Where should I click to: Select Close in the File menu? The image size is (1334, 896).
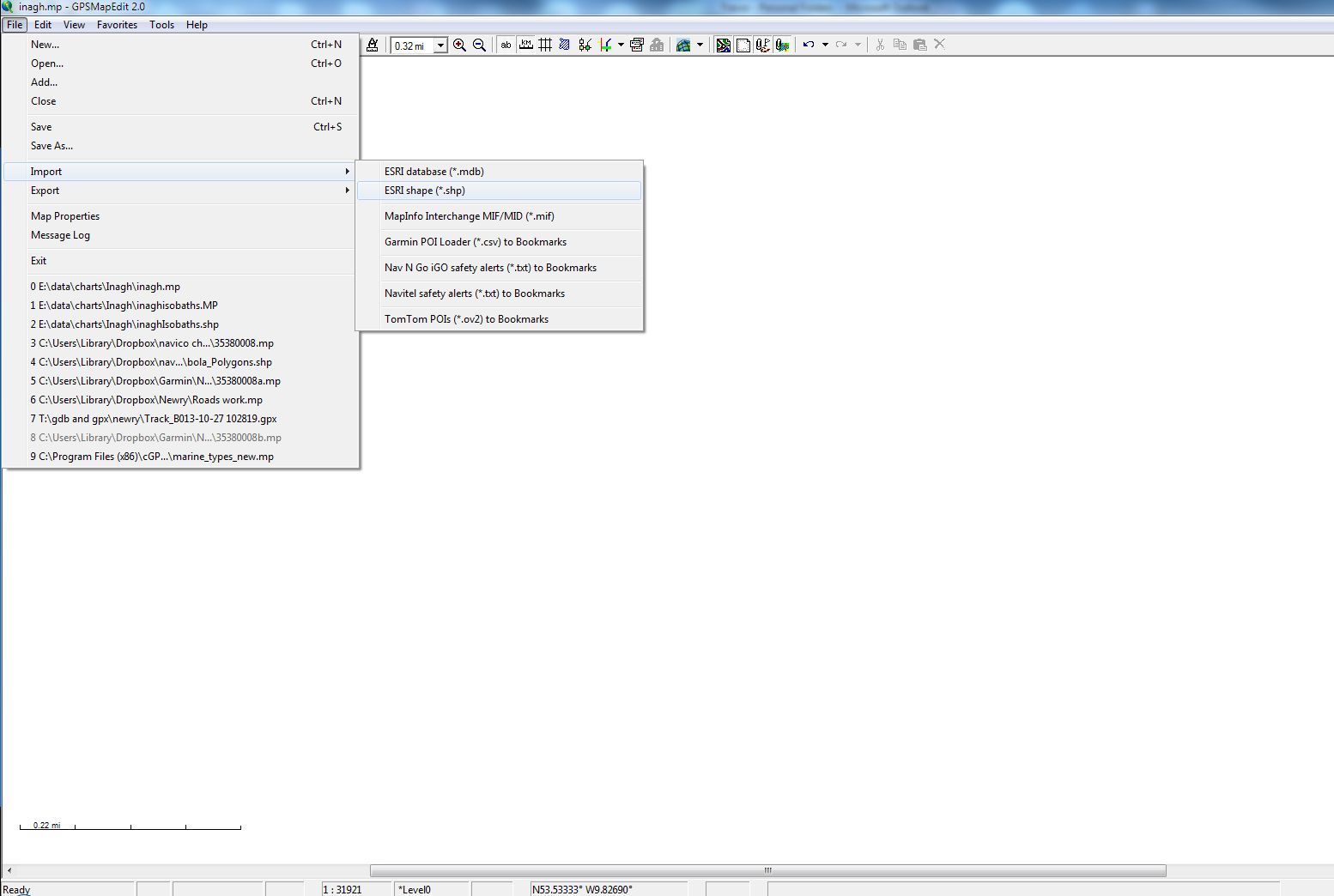(x=179, y=101)
